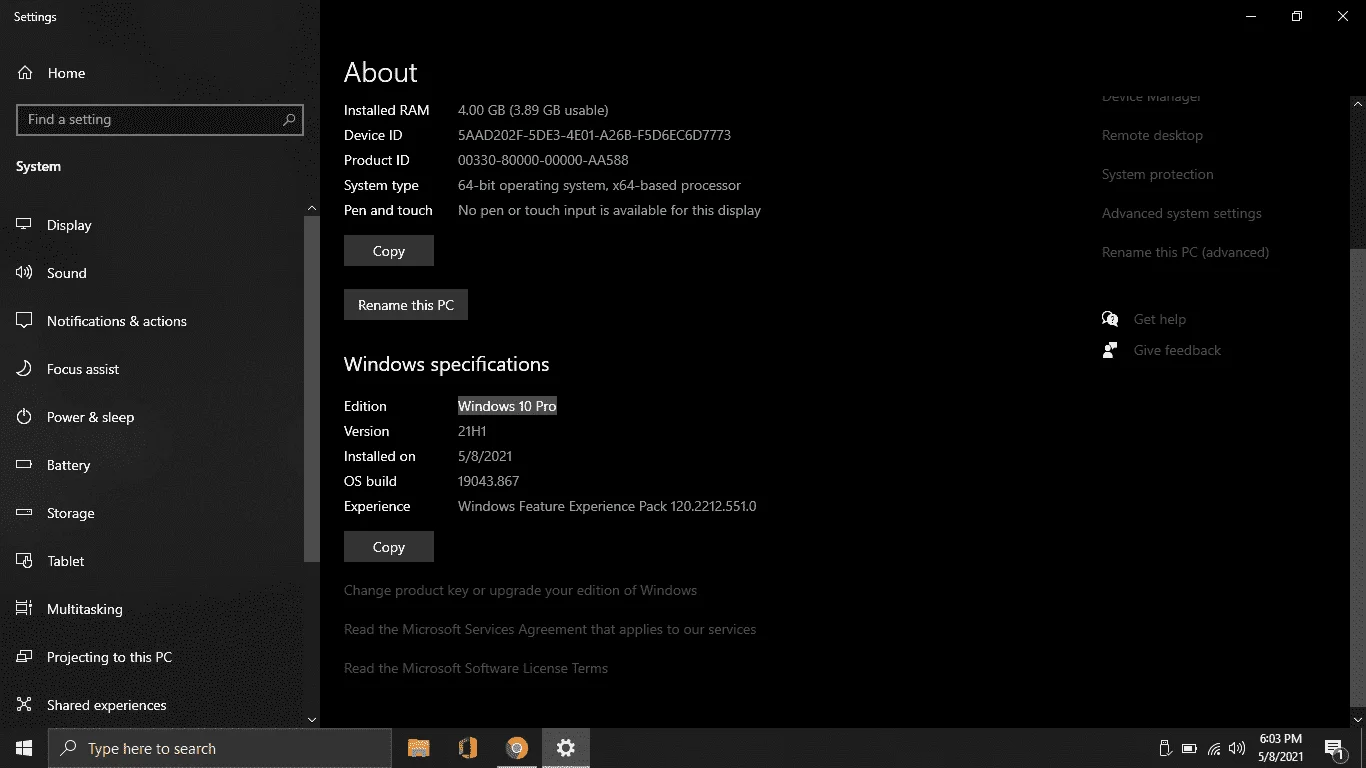Click Rename this PC (advanced) link
The width and height of the screenshot is (1366, 768).
coord(1185,252)
